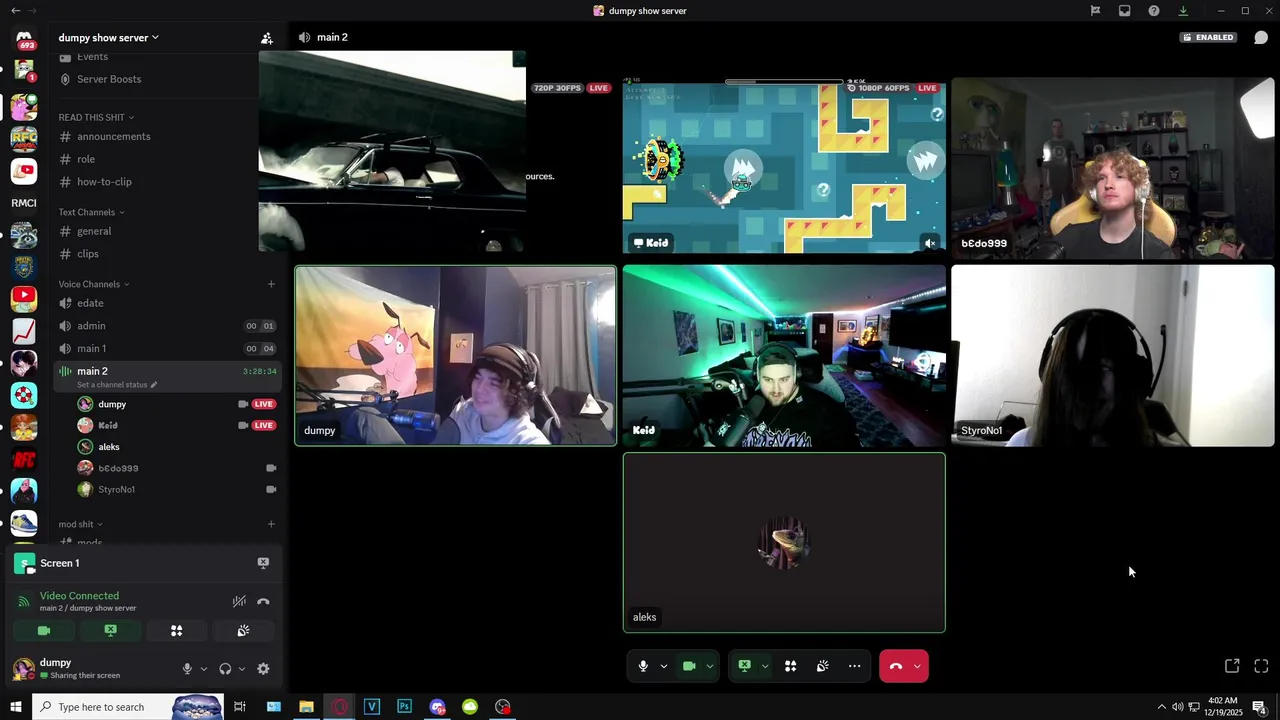Collapse the mod shit category
Image resolution: width=1280 pixels, height=720 pixels.
click(x=80, y=524)
